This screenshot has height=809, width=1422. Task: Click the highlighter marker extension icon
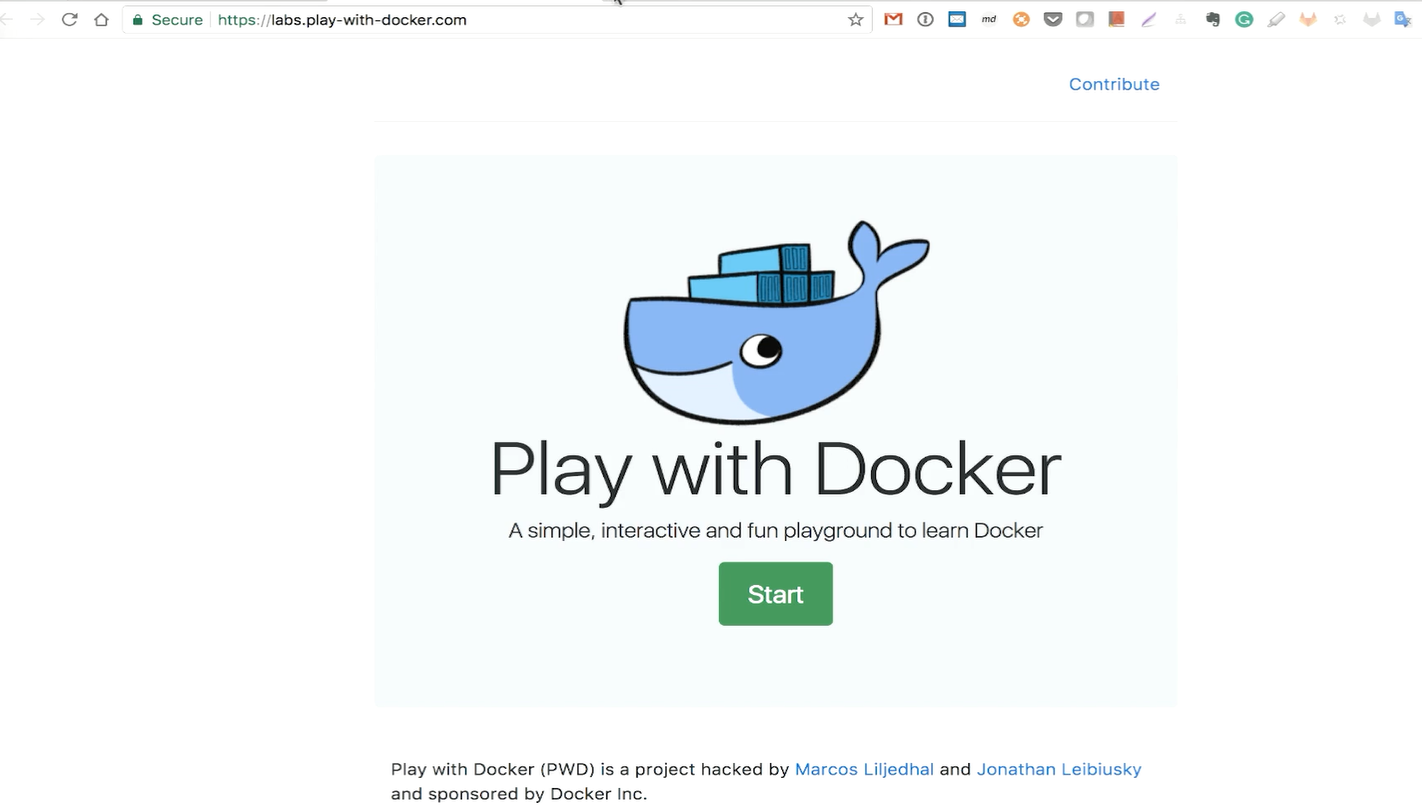[1276, 19]
